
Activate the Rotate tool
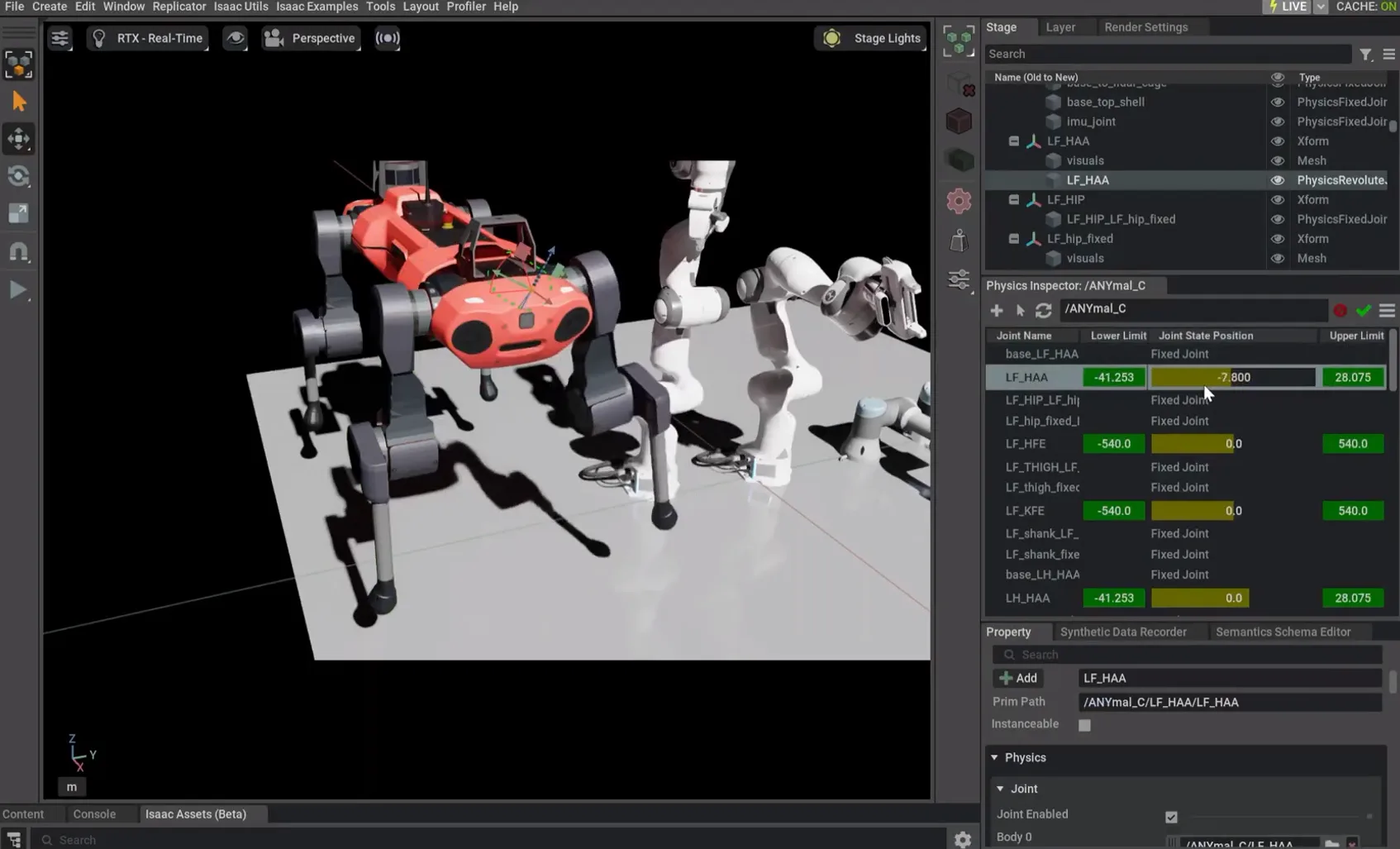click(18, 176)
